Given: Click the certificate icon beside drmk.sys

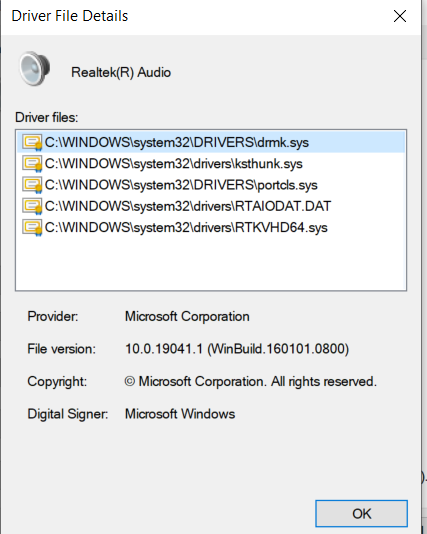Looking at the screenshot, I should pyautogui.click(x=32, y=142).
